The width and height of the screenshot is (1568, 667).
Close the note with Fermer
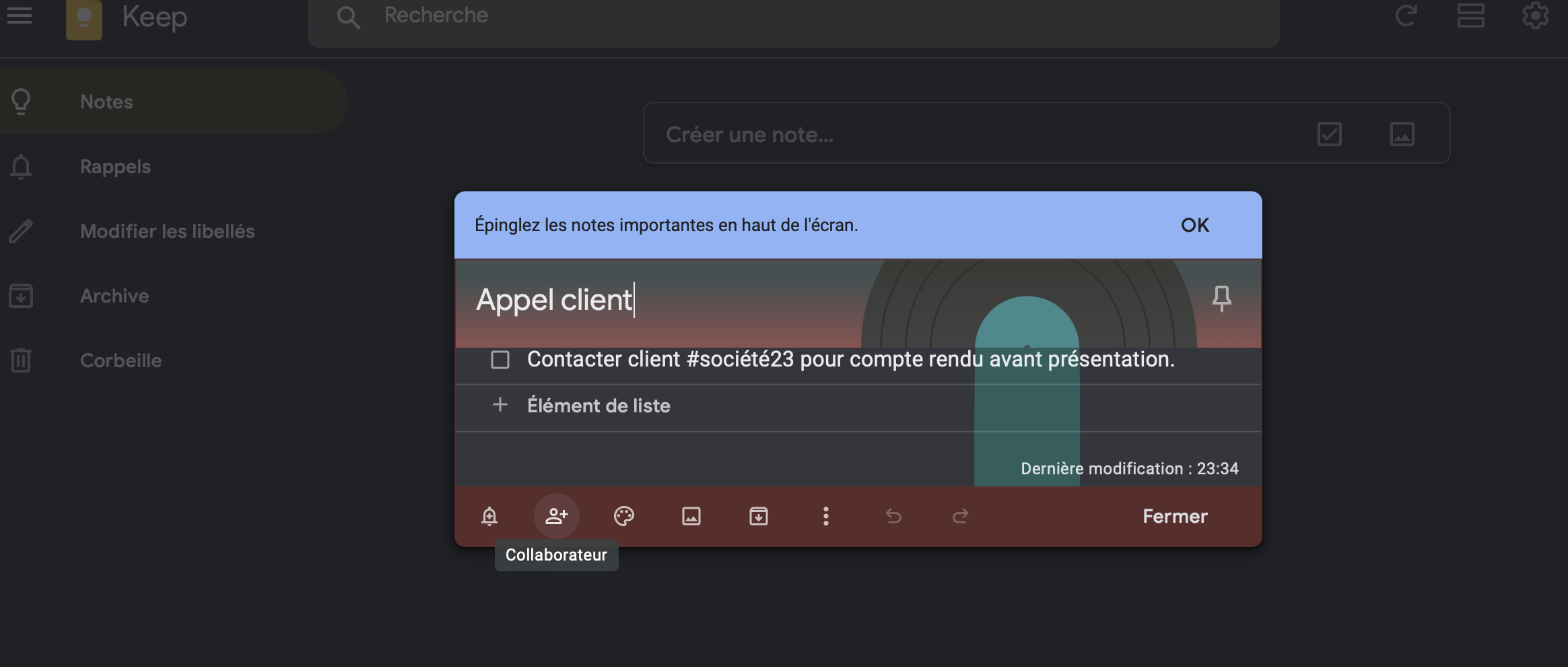1175,517
